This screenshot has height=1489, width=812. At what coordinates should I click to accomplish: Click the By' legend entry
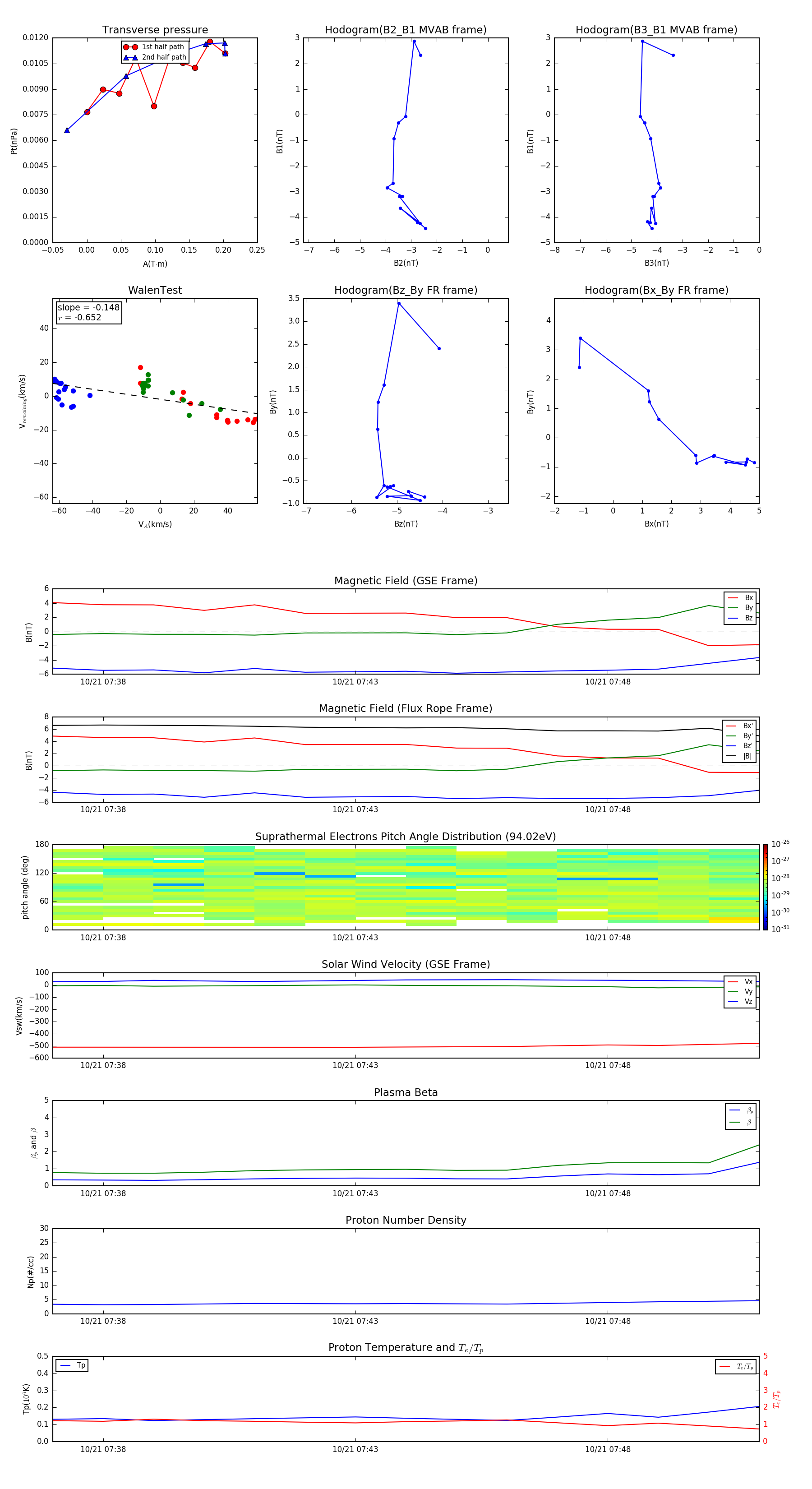[740, 736]
